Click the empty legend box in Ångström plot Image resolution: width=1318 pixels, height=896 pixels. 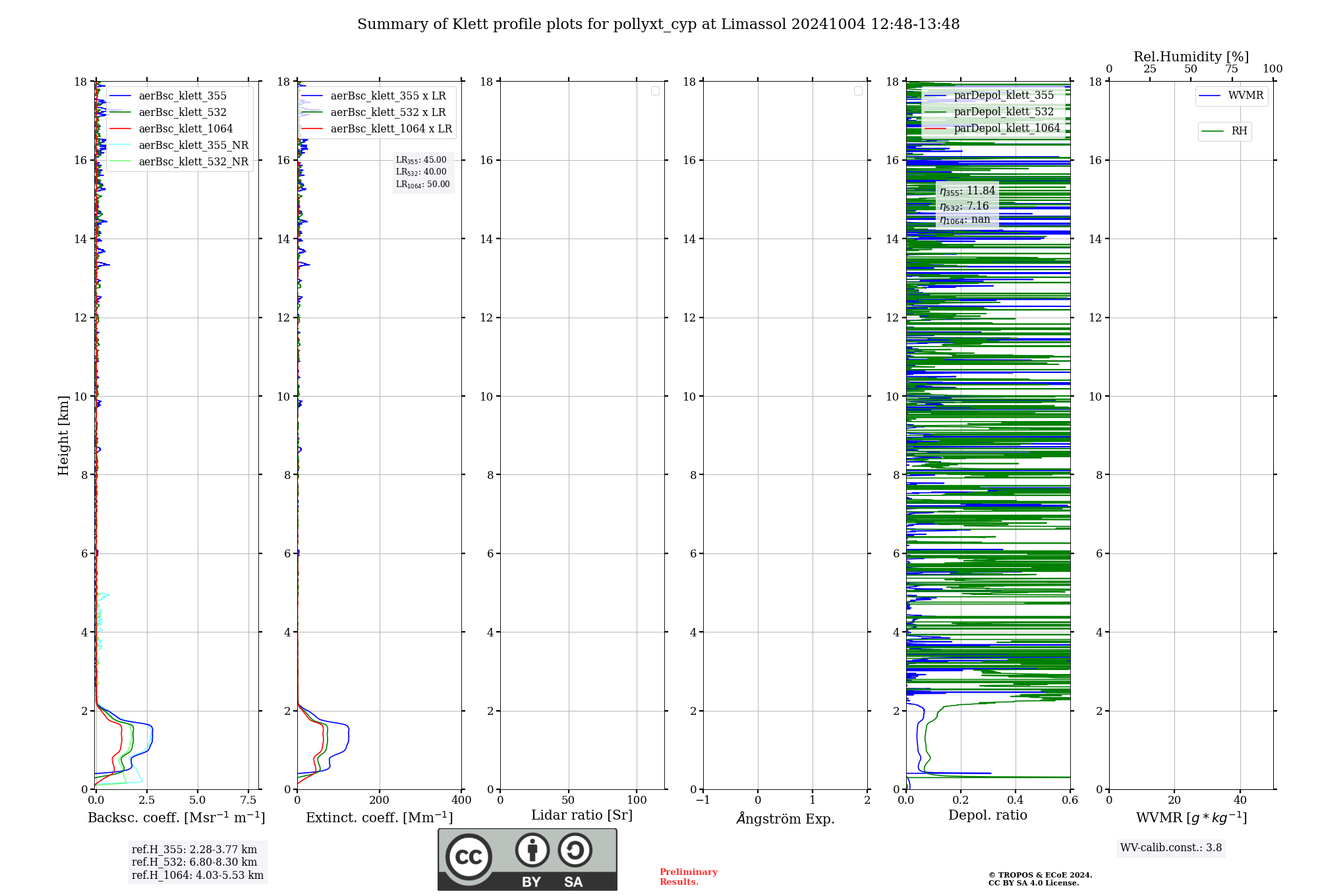(858, 91)
